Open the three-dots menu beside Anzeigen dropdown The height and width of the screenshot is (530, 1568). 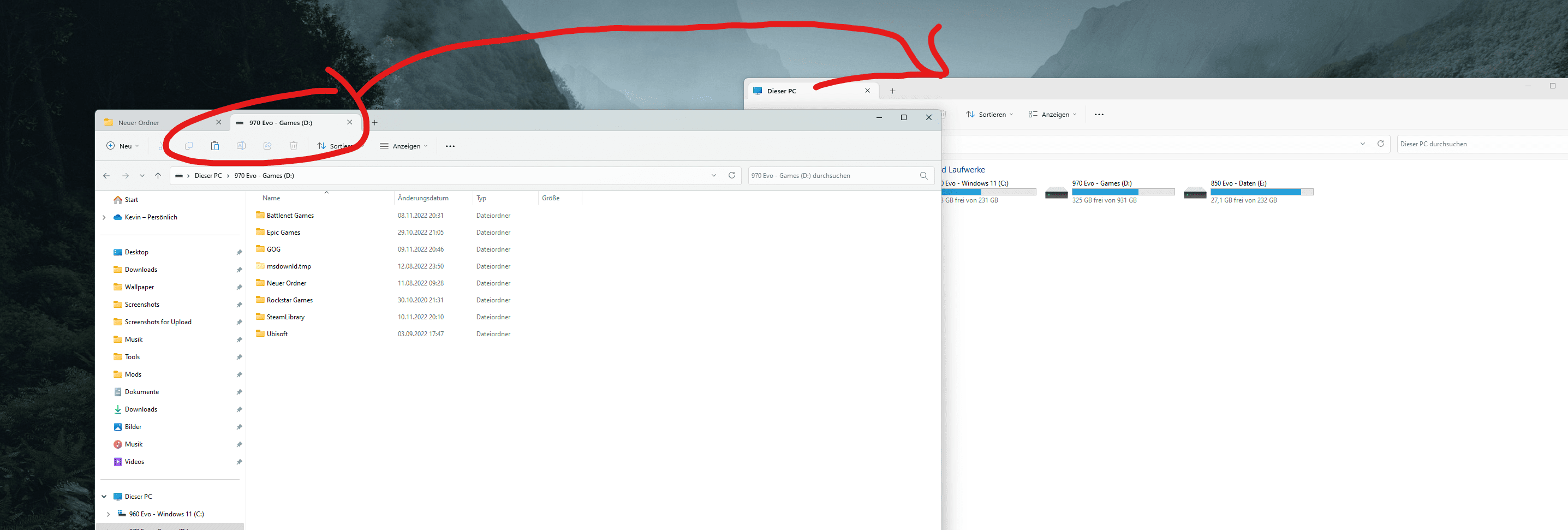pyautogui.click(x=450, y=146)
